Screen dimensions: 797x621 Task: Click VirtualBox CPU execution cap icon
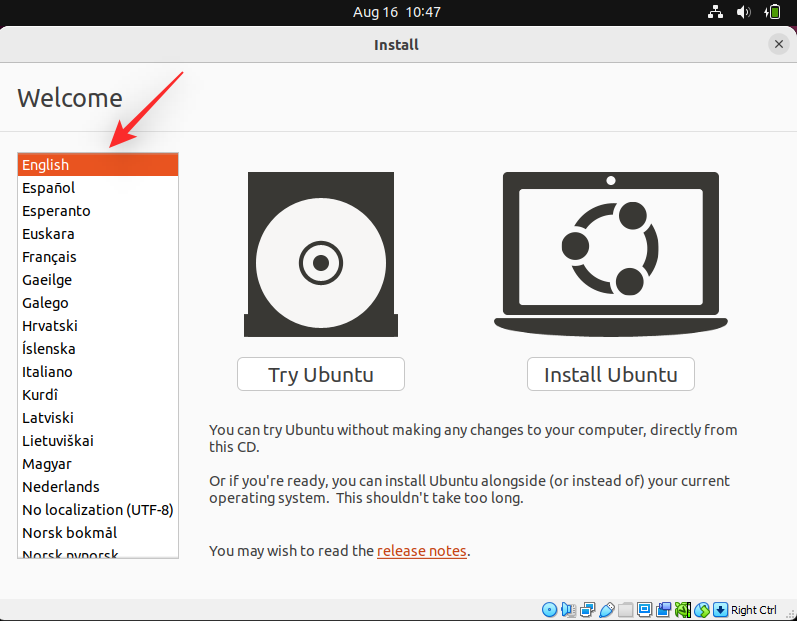(x=683, y=609)
